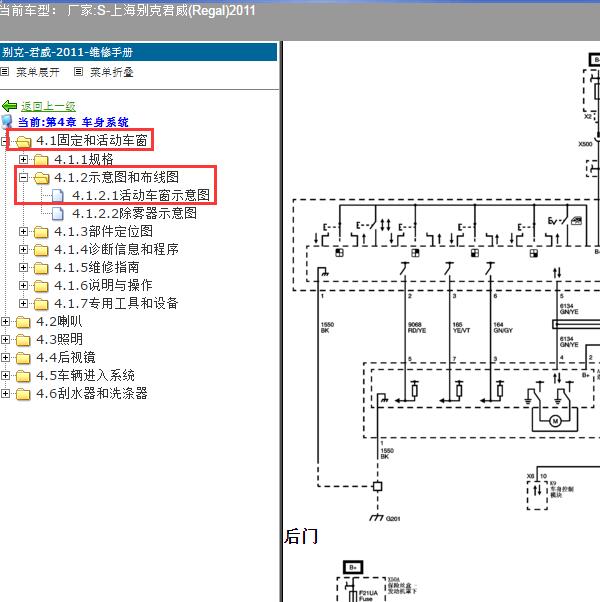This screenshot has height=602, width=600.
Task: Click the 返回上一级 link
Action: (x=48, y=106)
